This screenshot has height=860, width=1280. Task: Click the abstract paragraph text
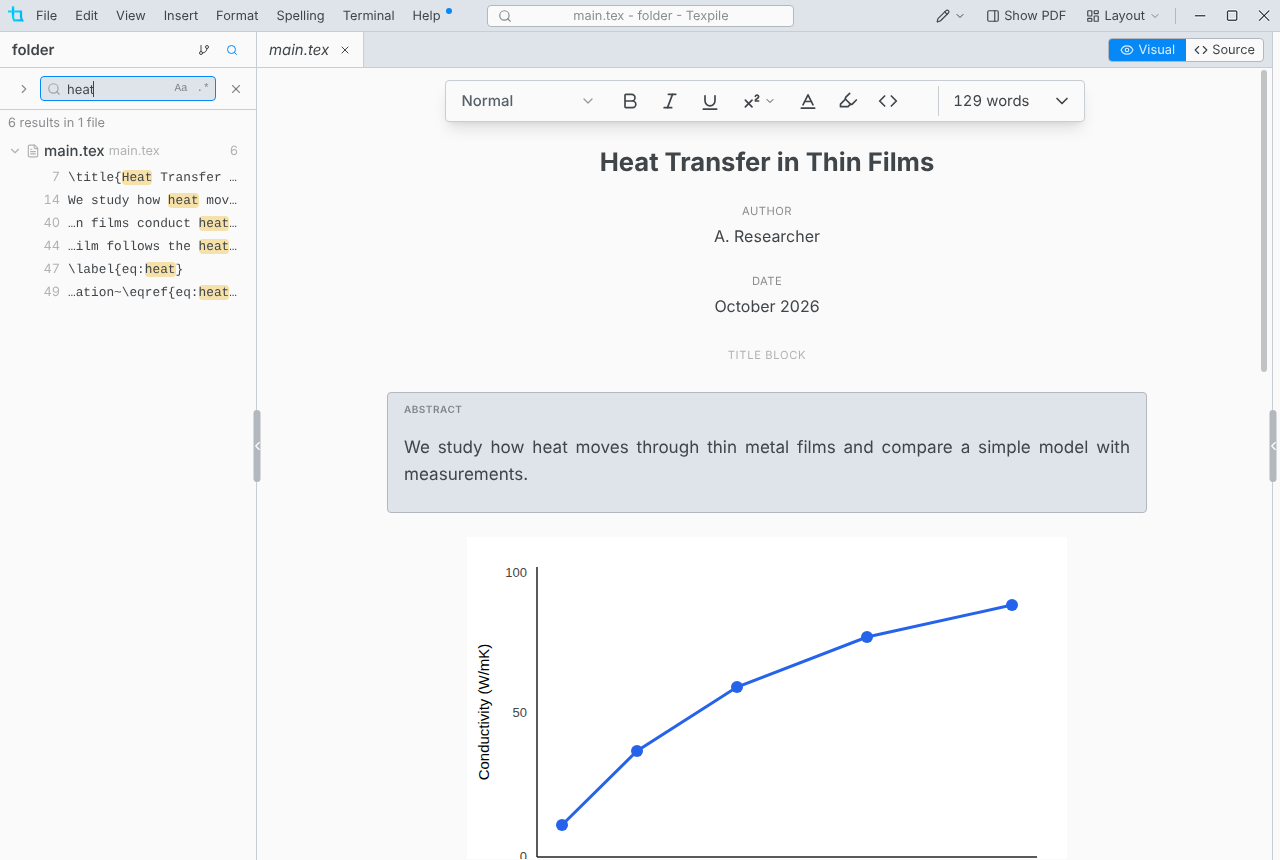(x=767, y=460)
